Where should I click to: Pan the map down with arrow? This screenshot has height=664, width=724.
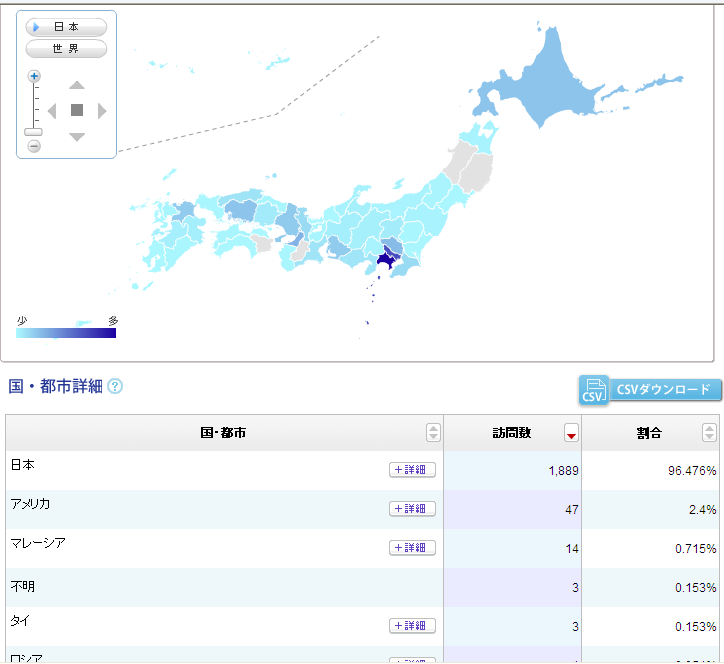(77, 136)
